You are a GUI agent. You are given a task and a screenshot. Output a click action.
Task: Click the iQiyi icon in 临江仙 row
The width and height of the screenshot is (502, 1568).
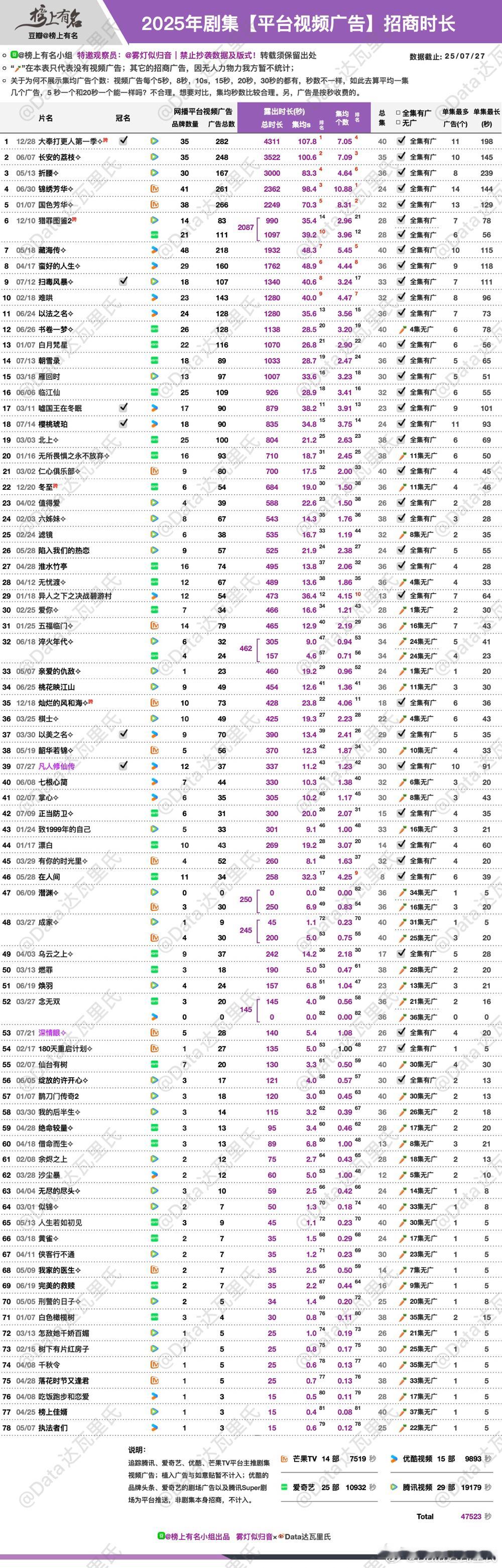pos(155,393)
